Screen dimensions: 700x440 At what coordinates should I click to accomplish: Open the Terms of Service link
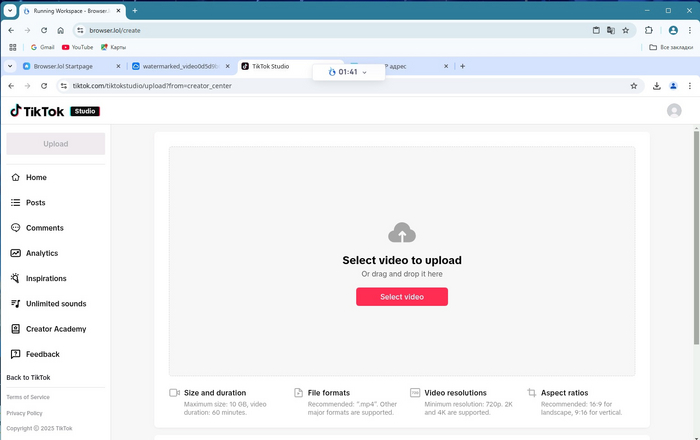coord(28,397)
